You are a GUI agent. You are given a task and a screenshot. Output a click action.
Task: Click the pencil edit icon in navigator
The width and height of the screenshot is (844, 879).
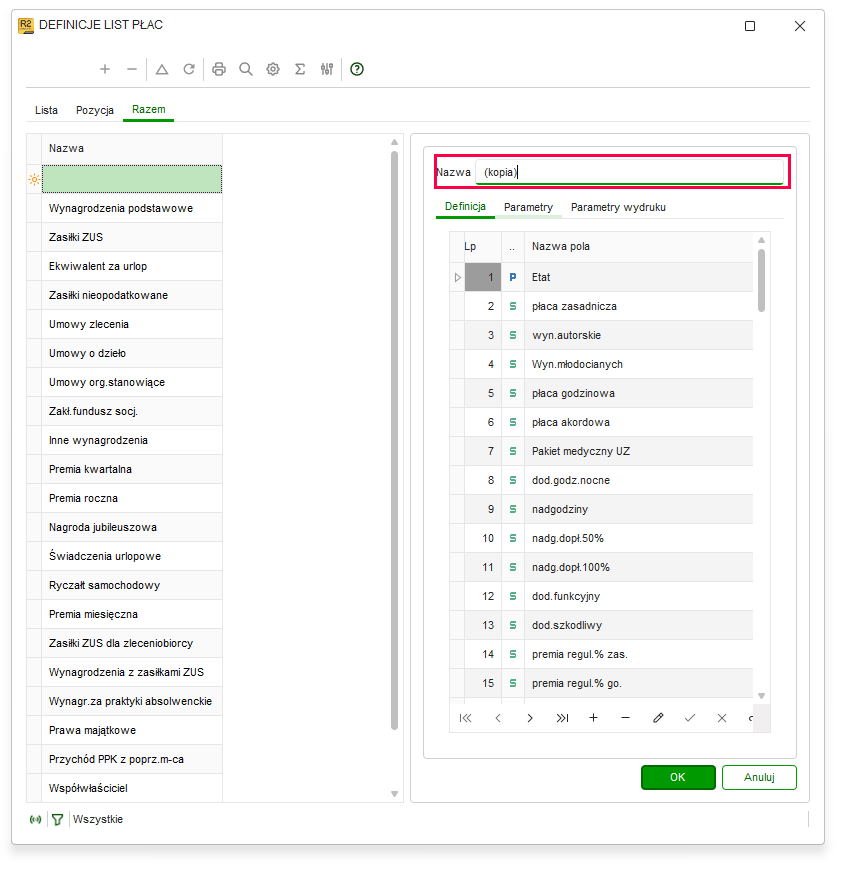point(658,718)
